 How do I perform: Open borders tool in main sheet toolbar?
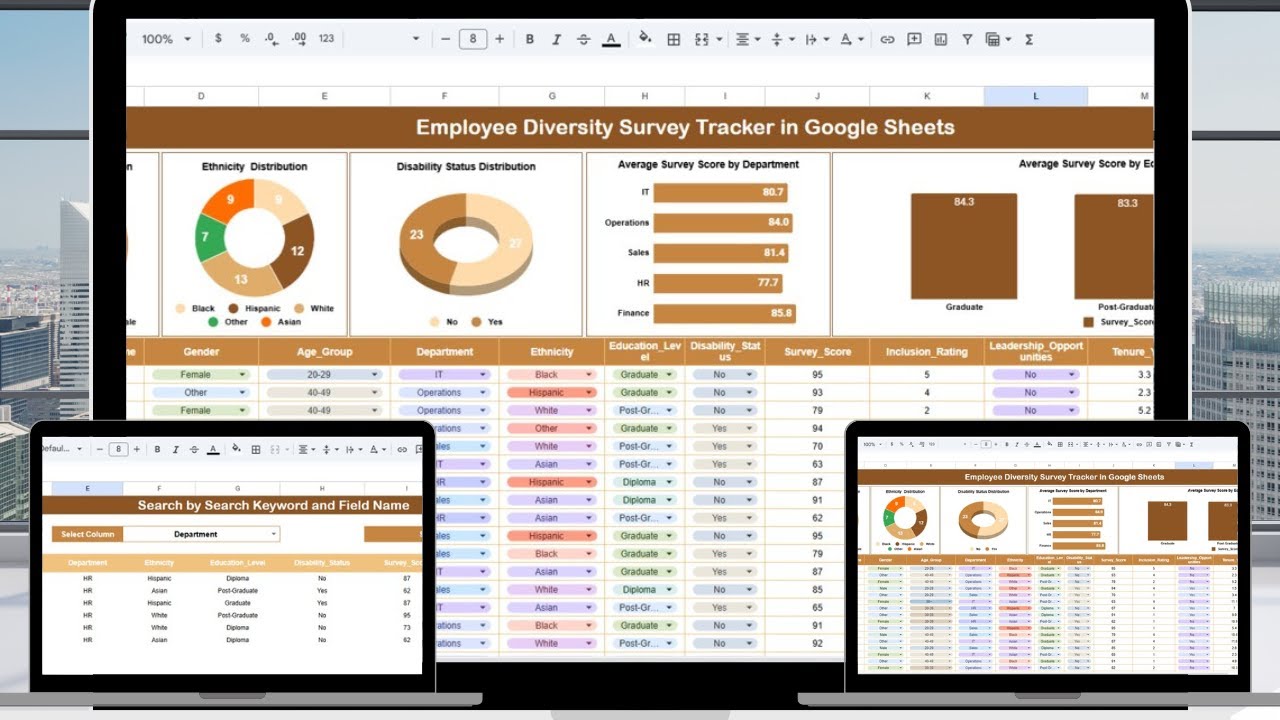674,39
